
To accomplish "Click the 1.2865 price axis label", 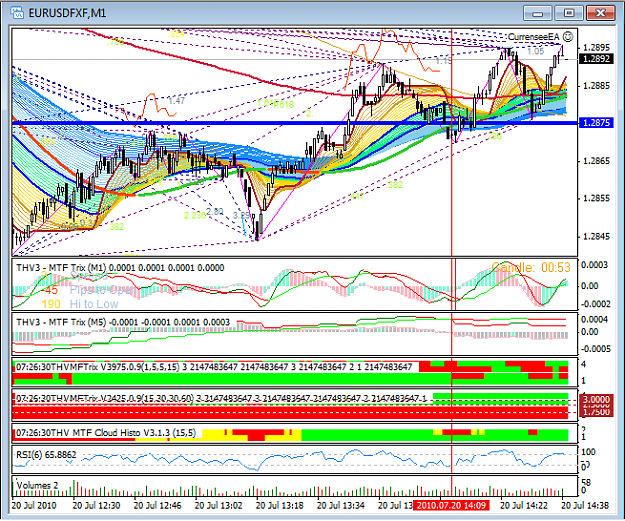I will tap(596, 161).
